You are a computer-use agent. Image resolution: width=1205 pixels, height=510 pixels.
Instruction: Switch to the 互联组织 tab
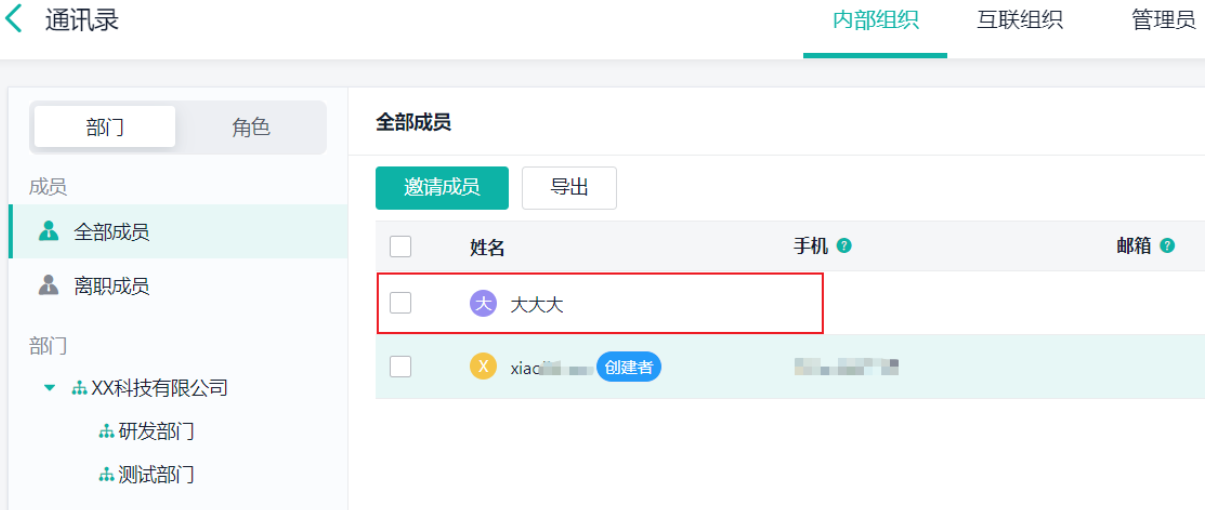[1019, 21]
